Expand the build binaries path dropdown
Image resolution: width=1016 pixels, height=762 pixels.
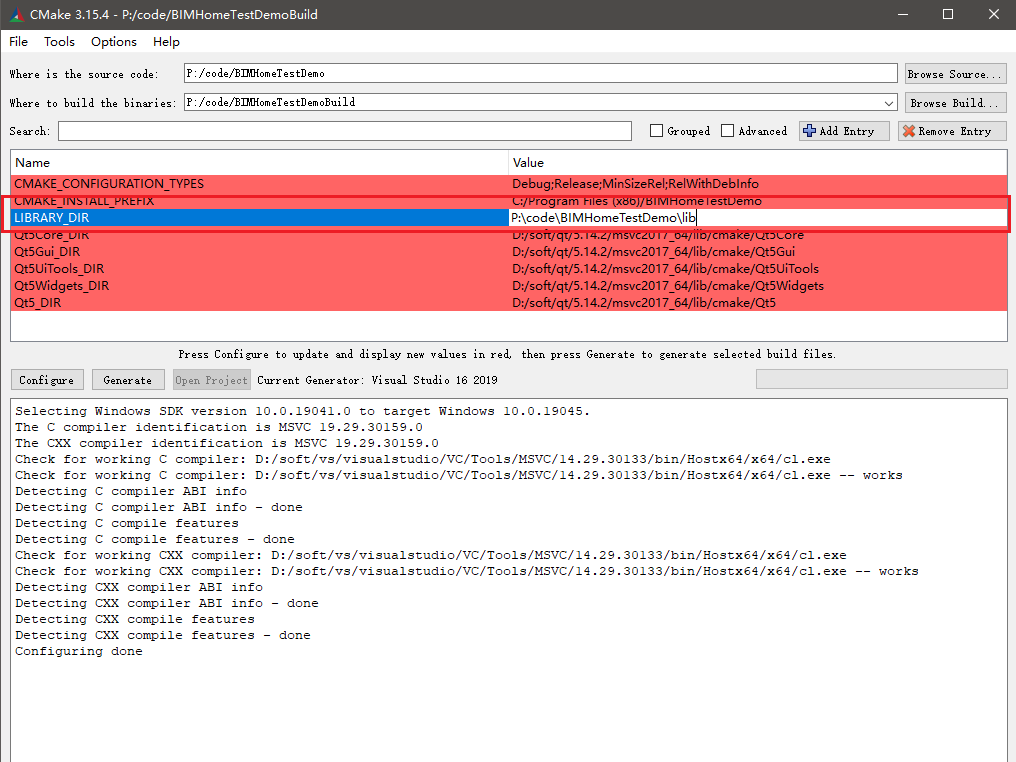(889, 102)
